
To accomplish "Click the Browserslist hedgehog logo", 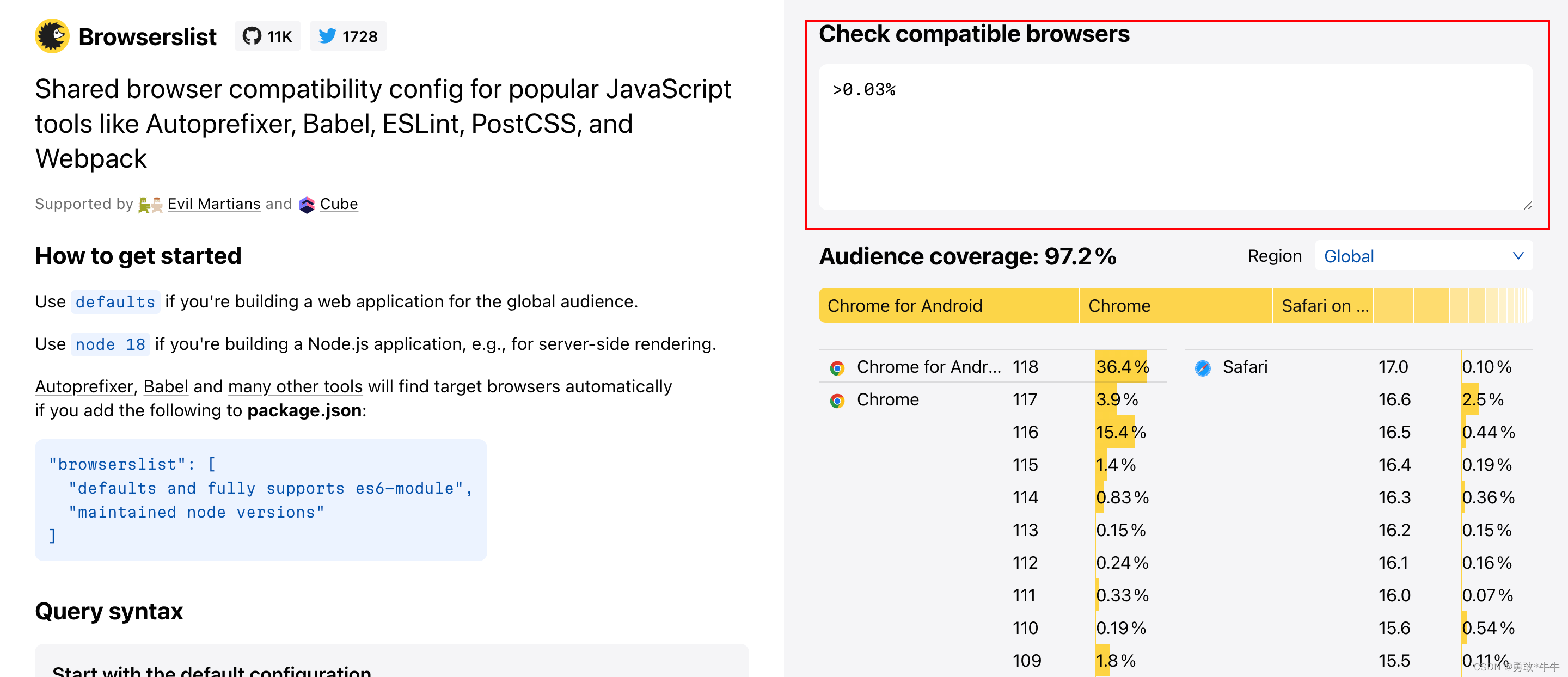I will [52, 36].
